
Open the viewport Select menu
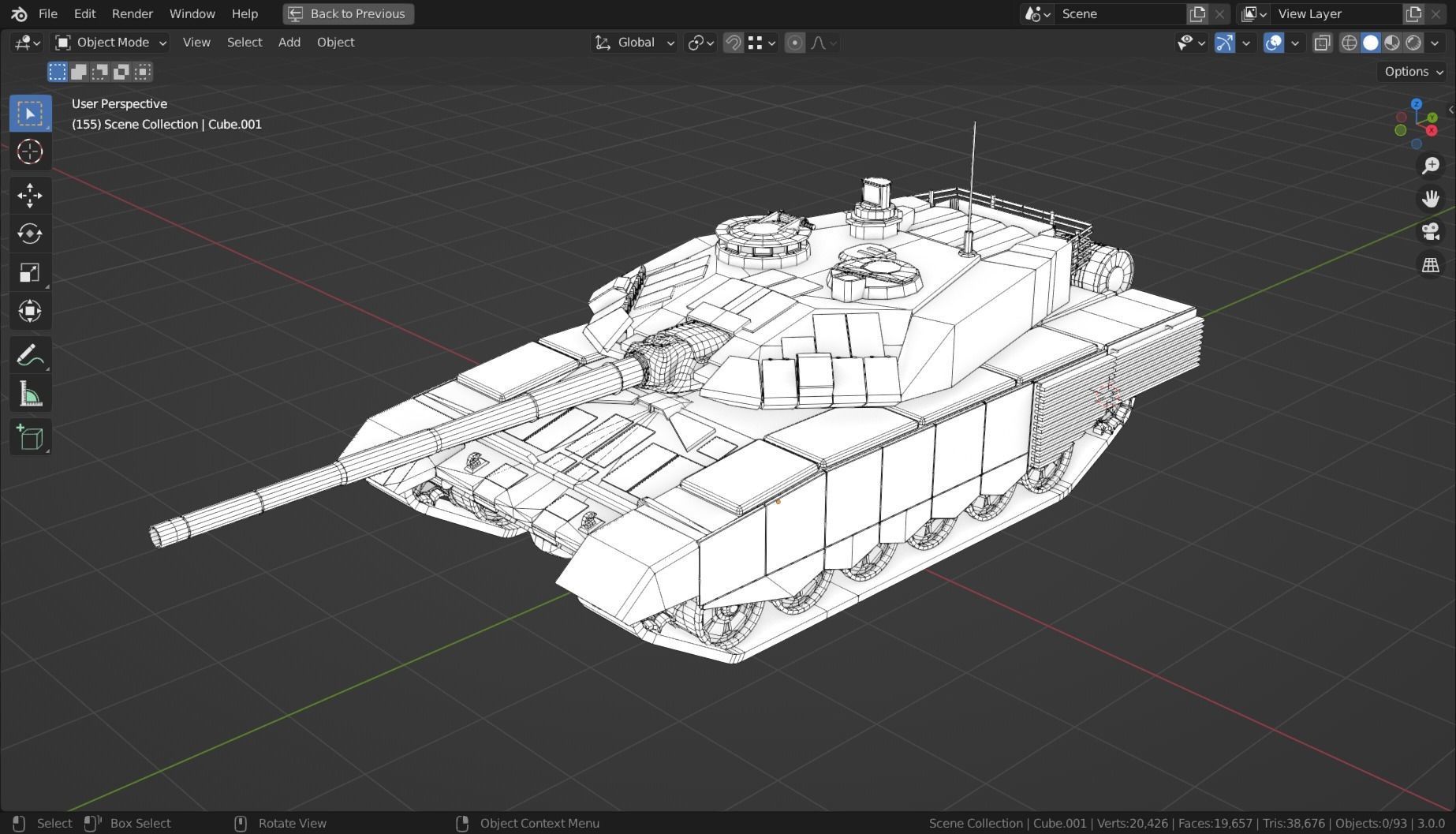245,43
